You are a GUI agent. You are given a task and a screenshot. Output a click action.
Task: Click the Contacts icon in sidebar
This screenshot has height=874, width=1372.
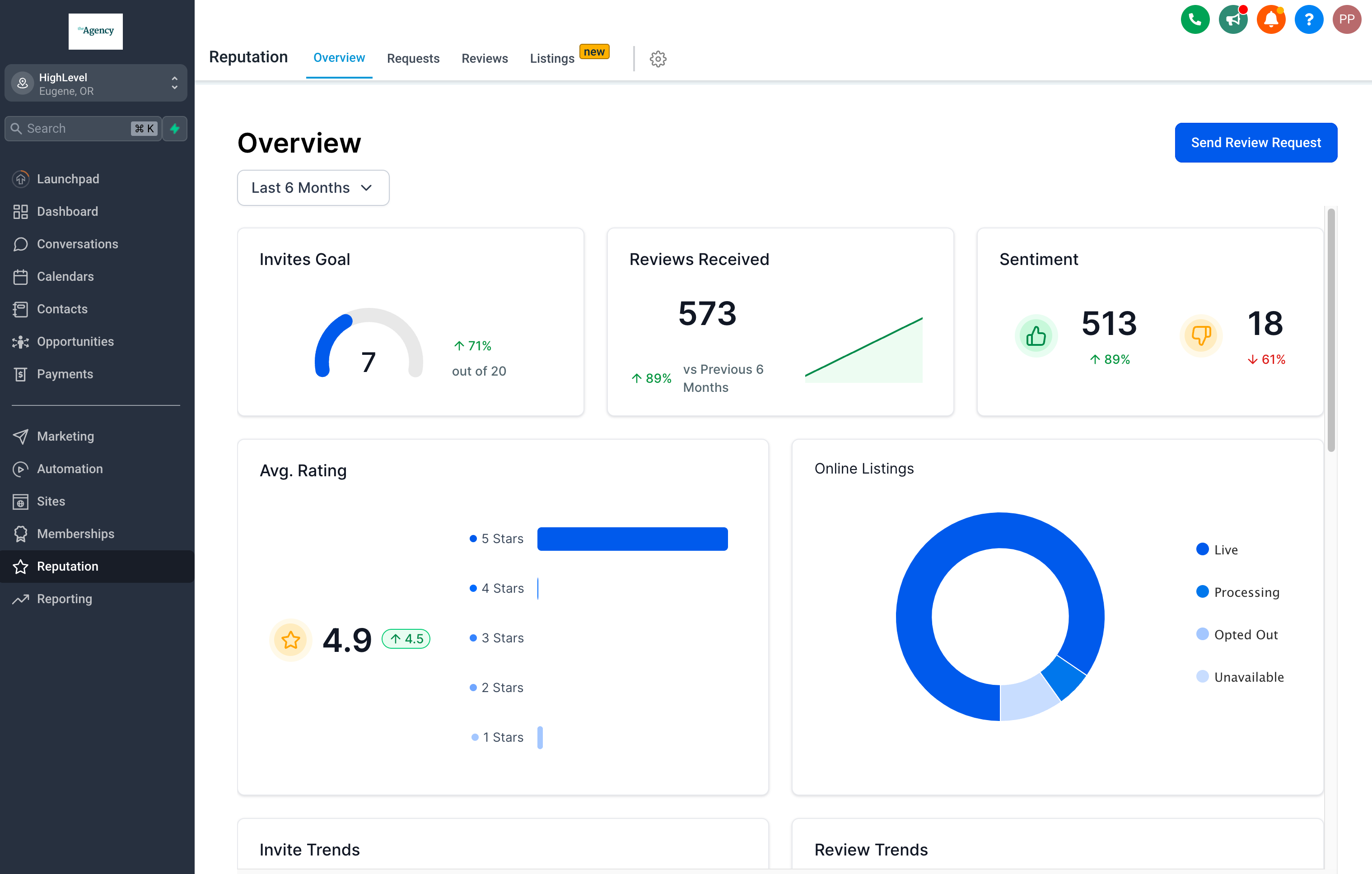pos(20,309)
